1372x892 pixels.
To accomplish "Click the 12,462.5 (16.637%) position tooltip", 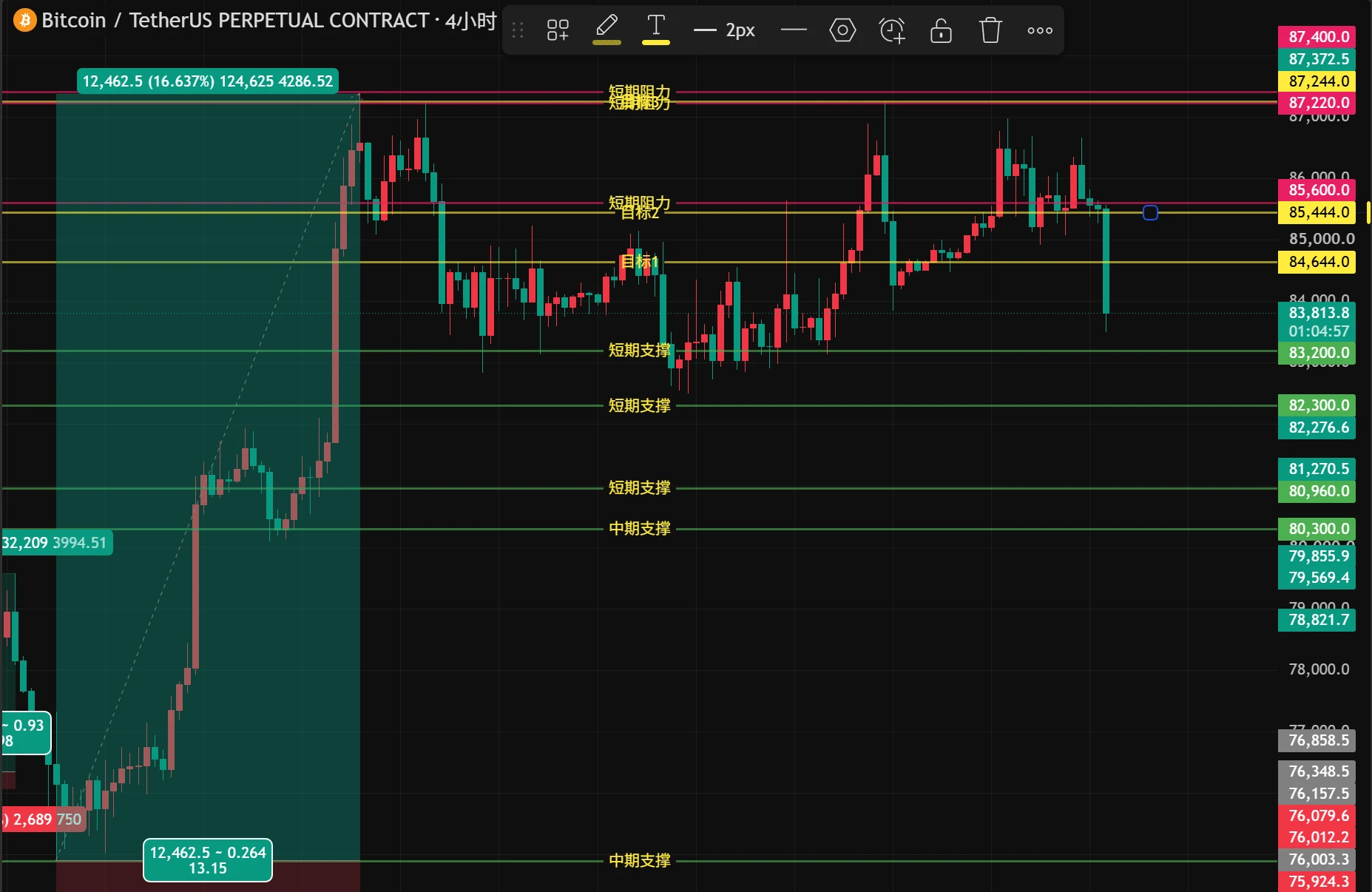I will 208,81.
